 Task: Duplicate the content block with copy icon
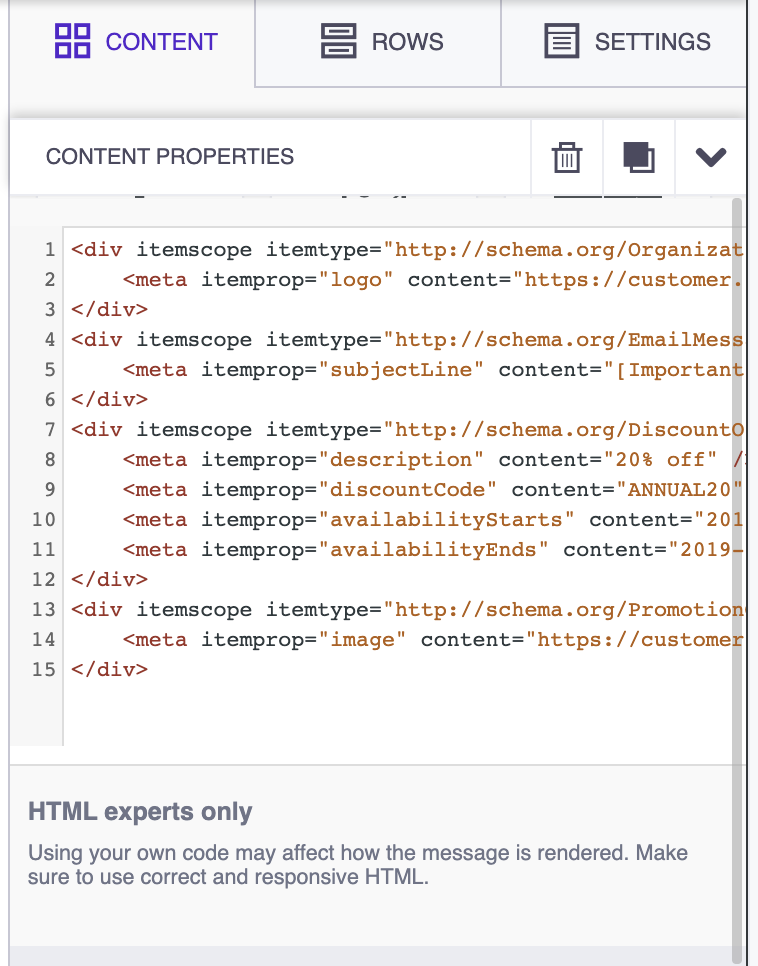point(638,157)
